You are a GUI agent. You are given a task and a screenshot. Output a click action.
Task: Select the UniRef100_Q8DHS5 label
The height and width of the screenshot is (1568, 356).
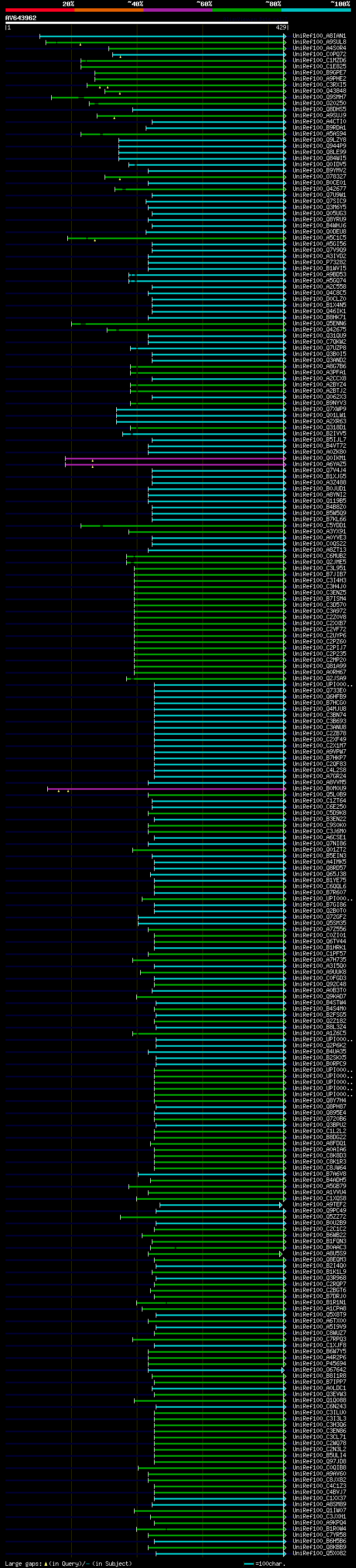point(319,110)
